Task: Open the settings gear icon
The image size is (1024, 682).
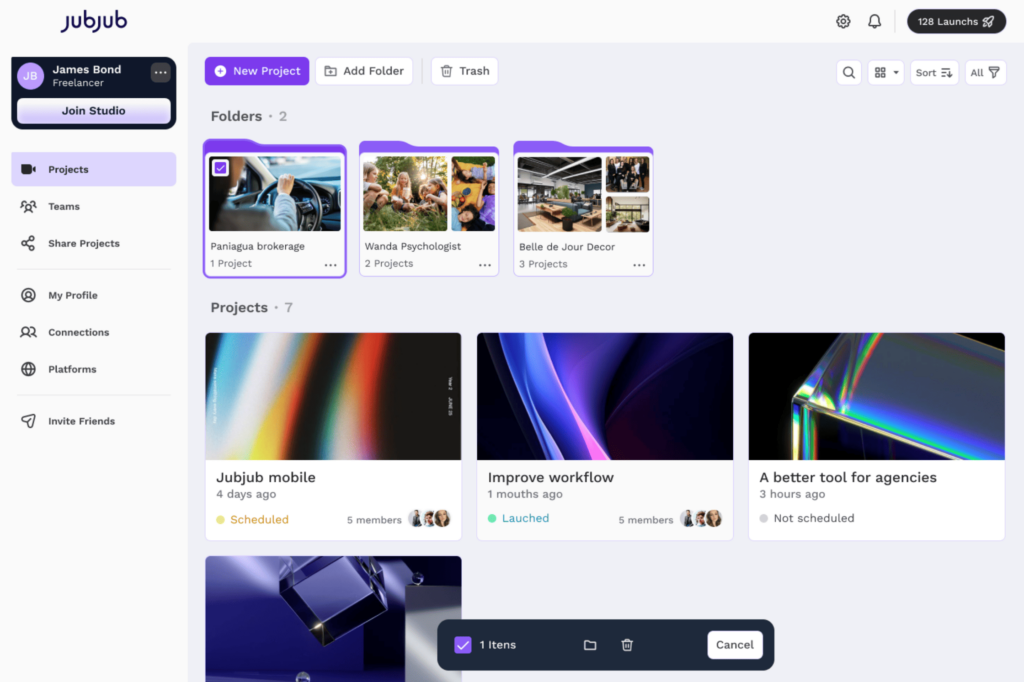Action: (843, 21)
